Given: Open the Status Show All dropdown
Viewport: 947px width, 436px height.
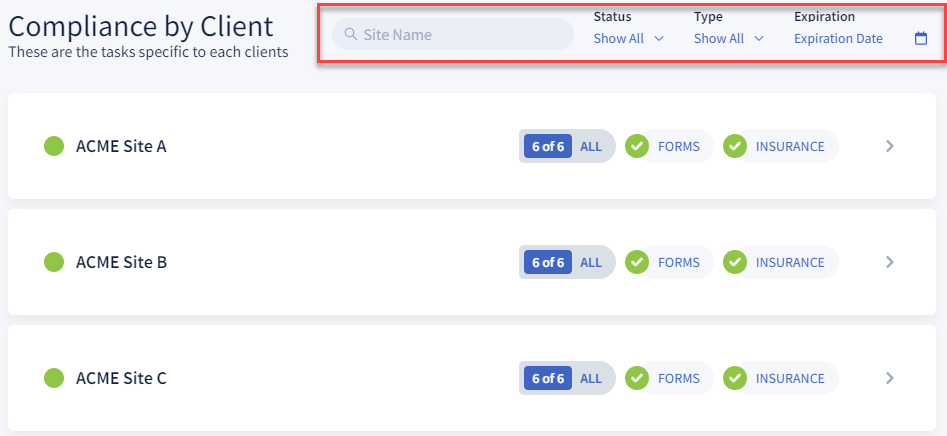Looking at the screenshot, I should click(x=628, y=39).
